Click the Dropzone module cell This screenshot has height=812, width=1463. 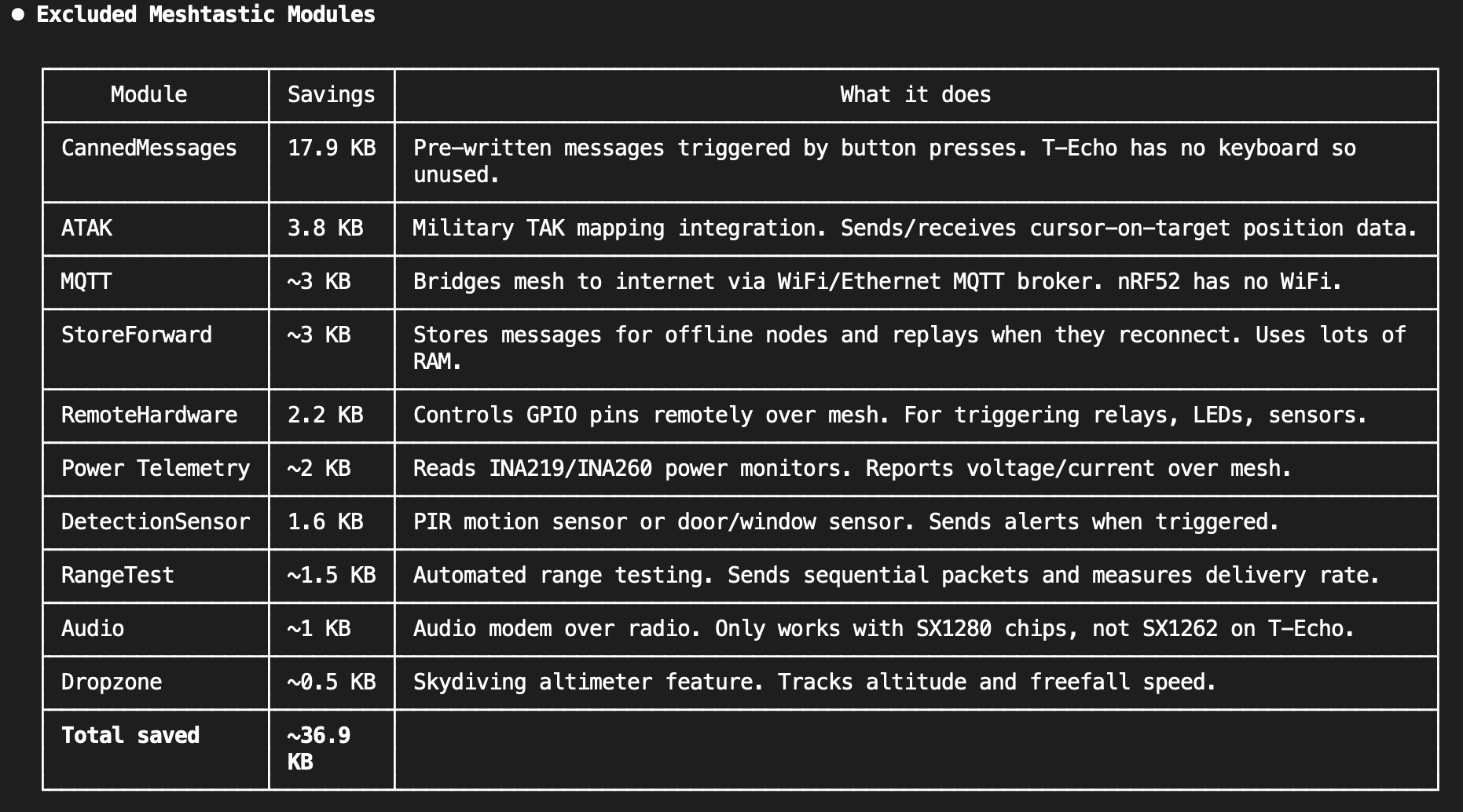(111, 682)
